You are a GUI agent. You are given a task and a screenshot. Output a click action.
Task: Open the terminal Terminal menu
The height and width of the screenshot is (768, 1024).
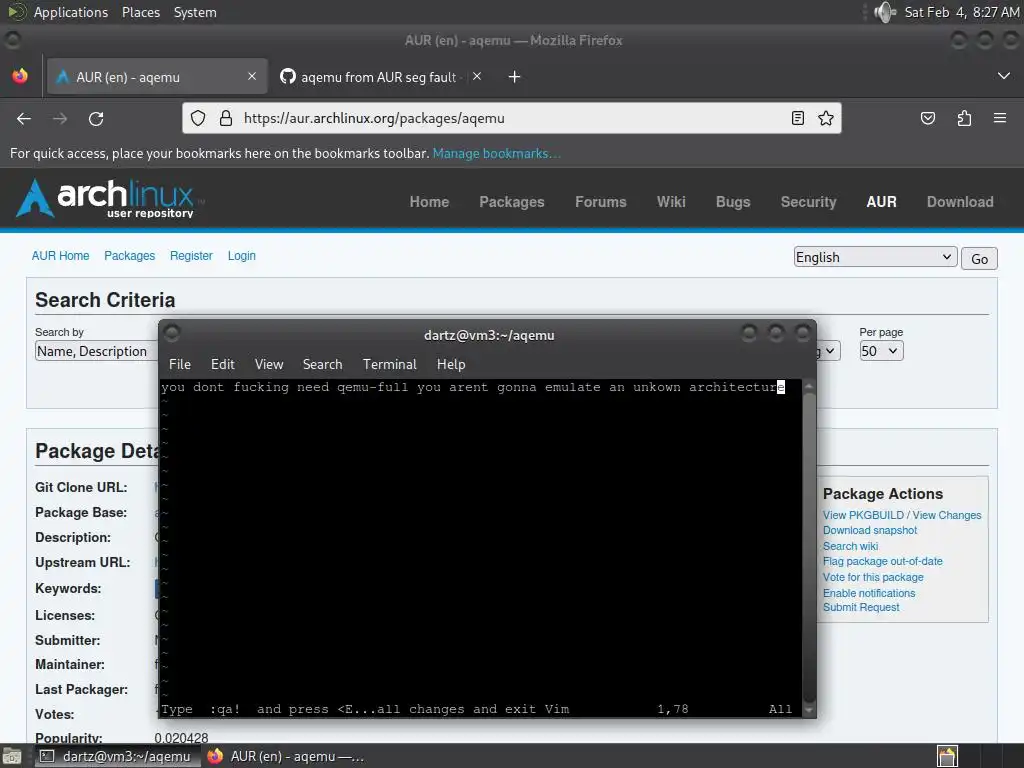tap(390, 364)
